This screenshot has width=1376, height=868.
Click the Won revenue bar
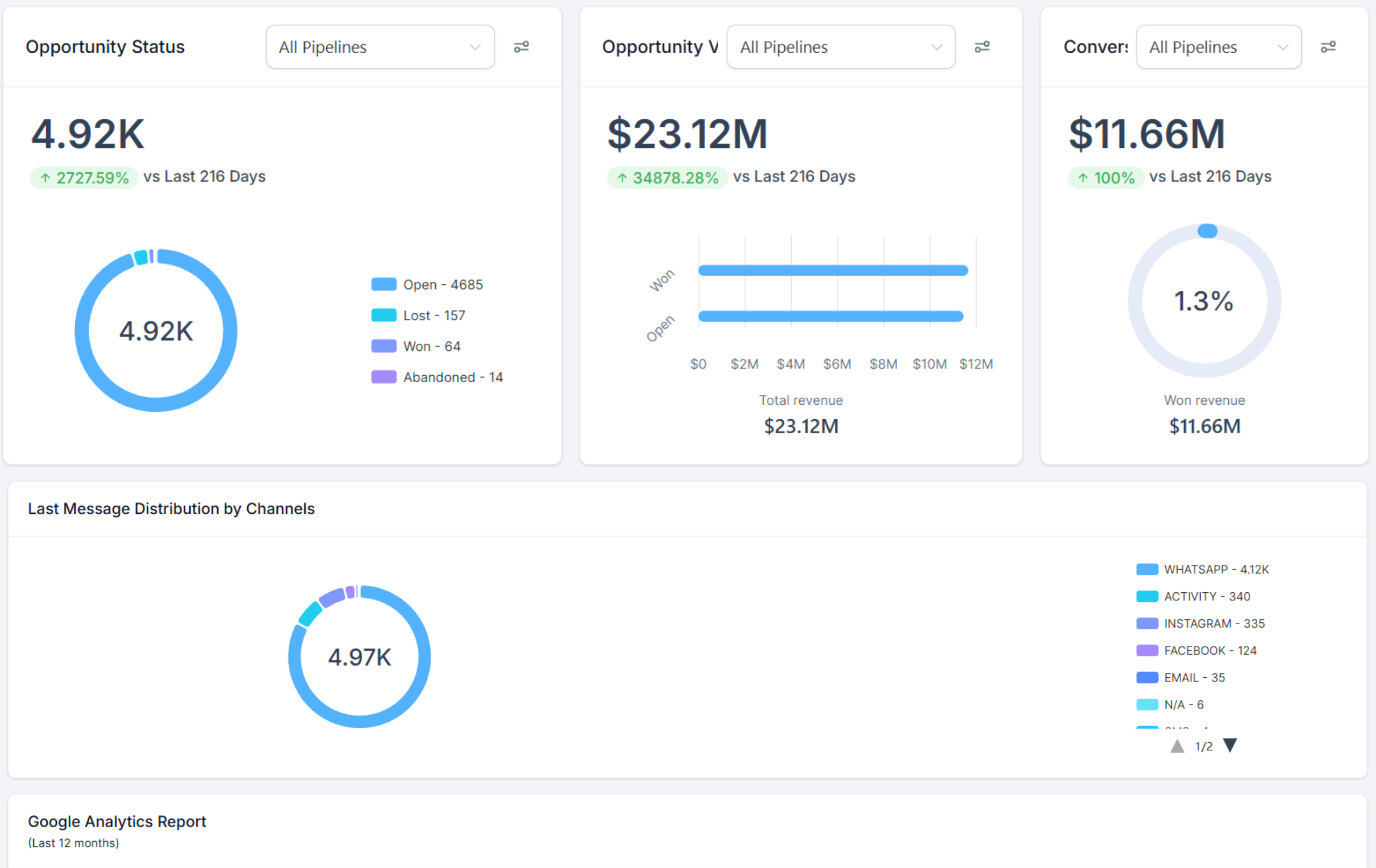(833, 270)
